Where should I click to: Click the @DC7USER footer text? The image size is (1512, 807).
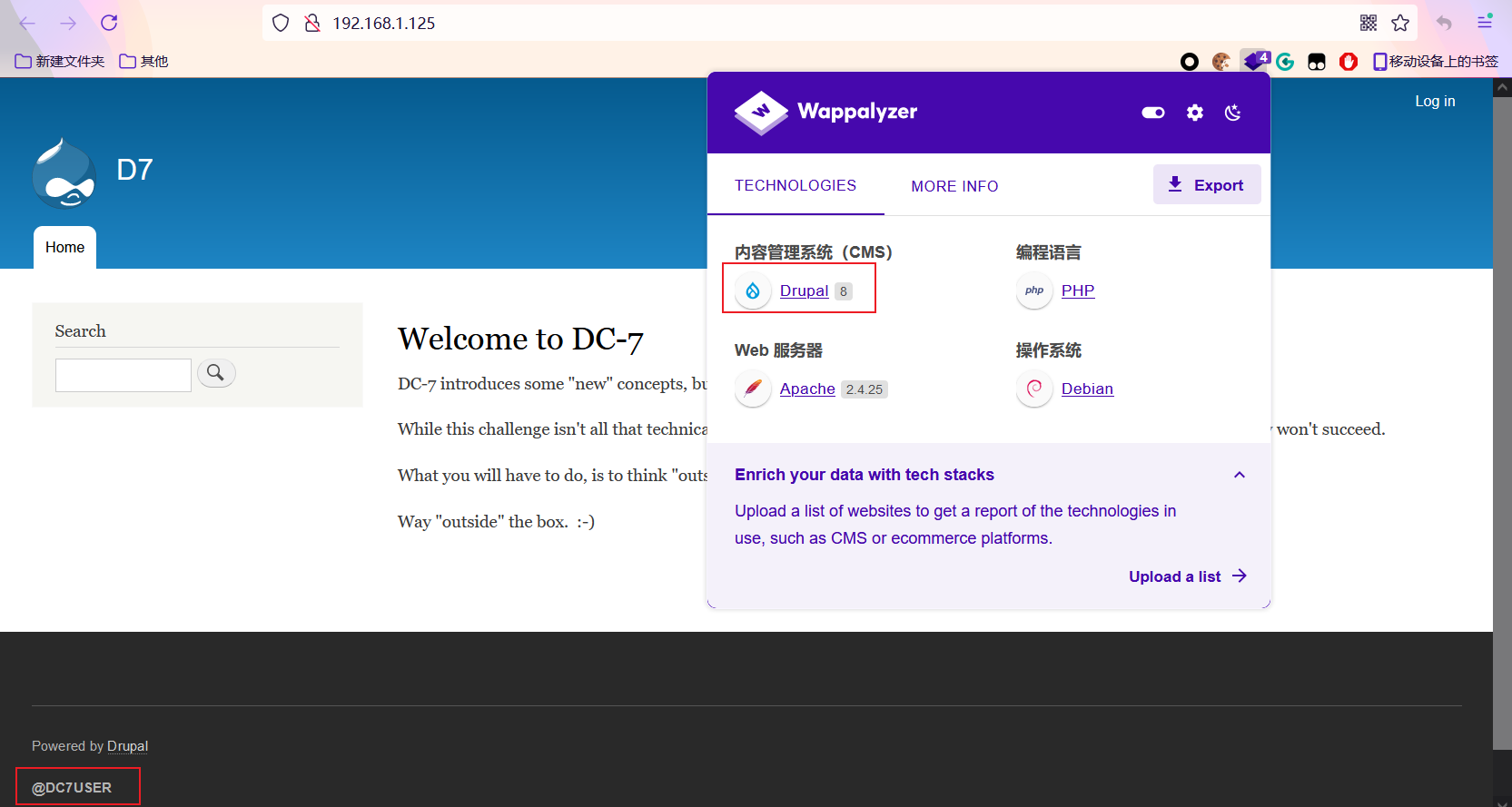(72, 788)
